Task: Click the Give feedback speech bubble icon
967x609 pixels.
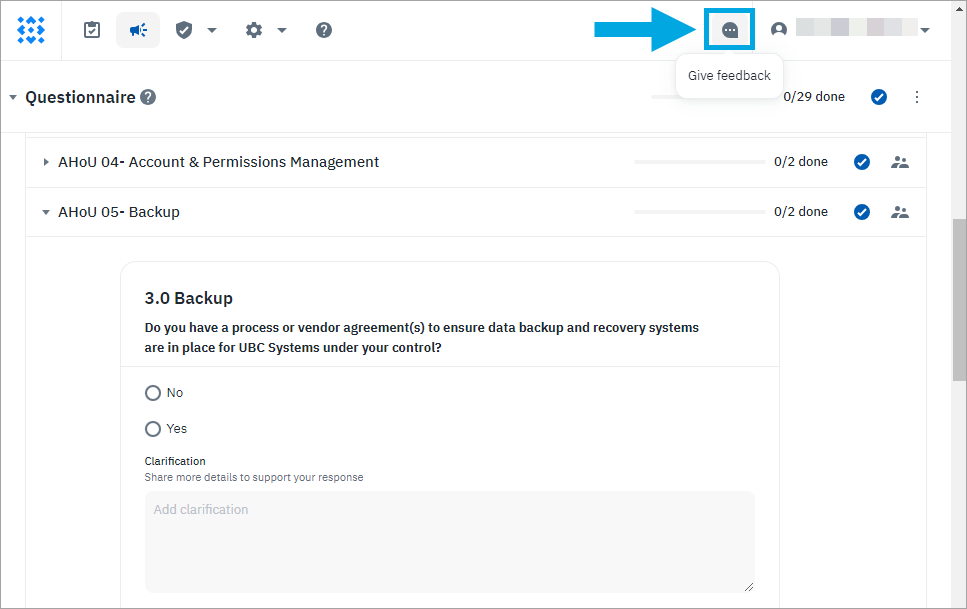Action: coord(730,30)
